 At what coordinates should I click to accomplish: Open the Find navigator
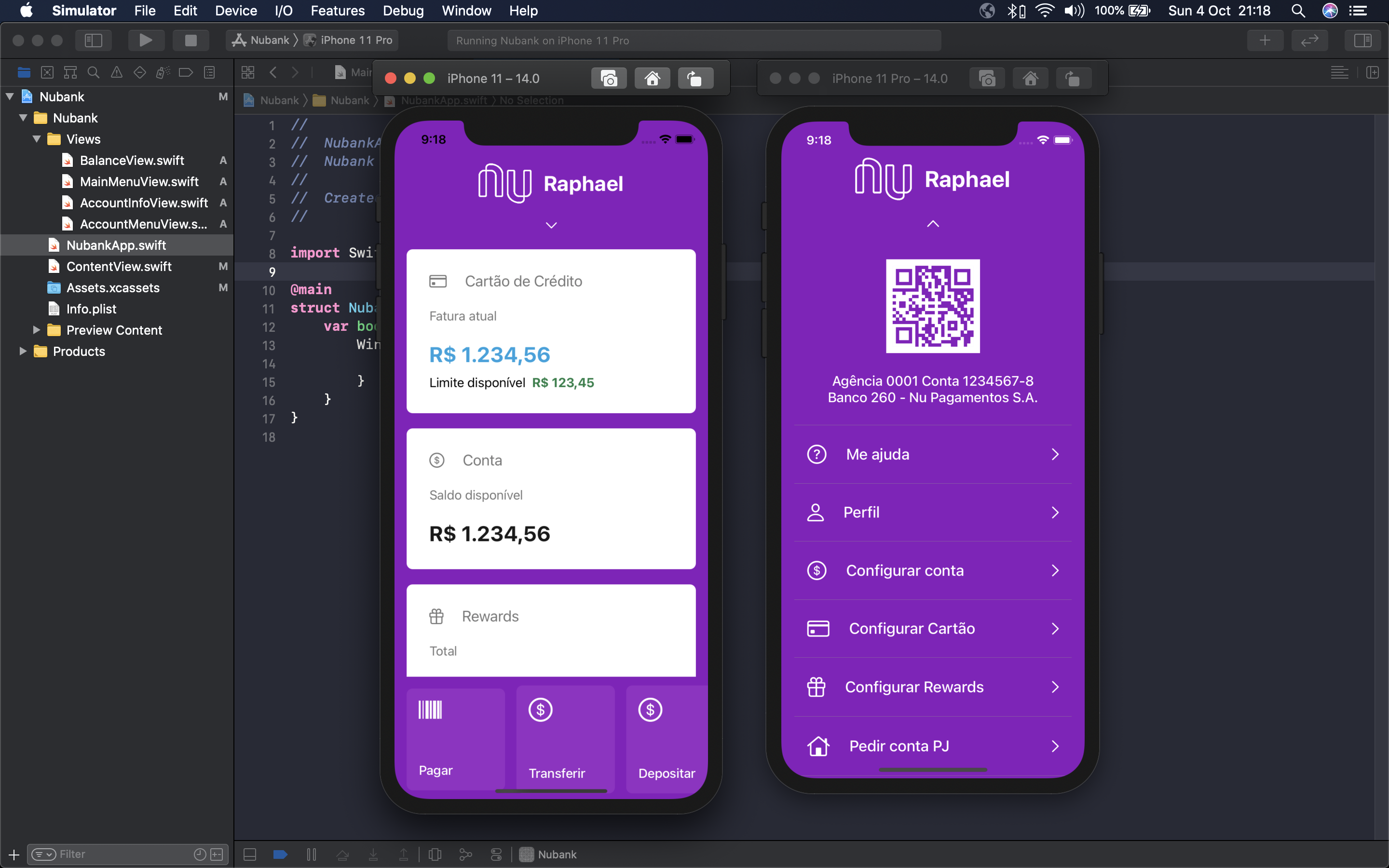(x=93, y=72)
